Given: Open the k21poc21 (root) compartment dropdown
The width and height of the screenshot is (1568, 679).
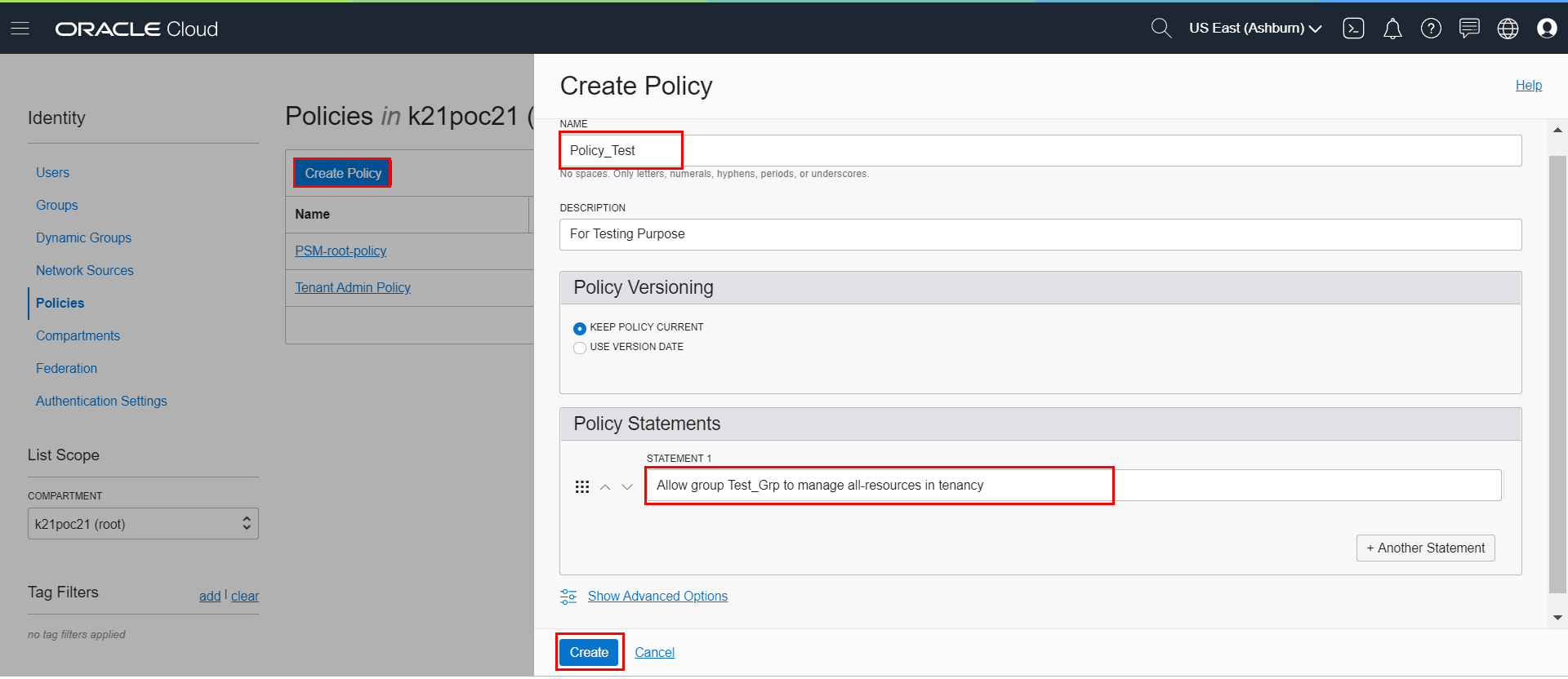Looking at the screenshot, I should 143,524.
